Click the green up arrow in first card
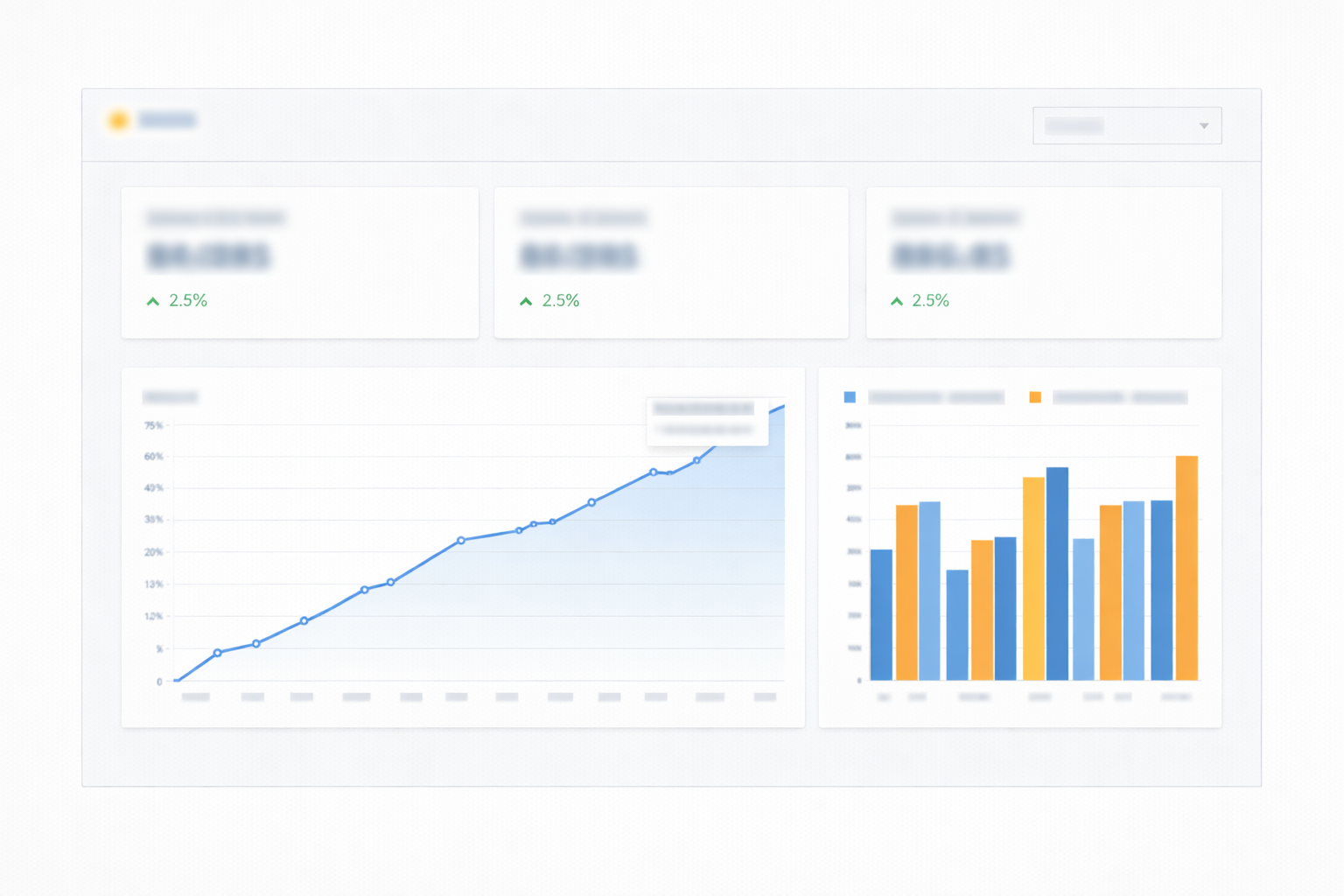 point(153,301)
